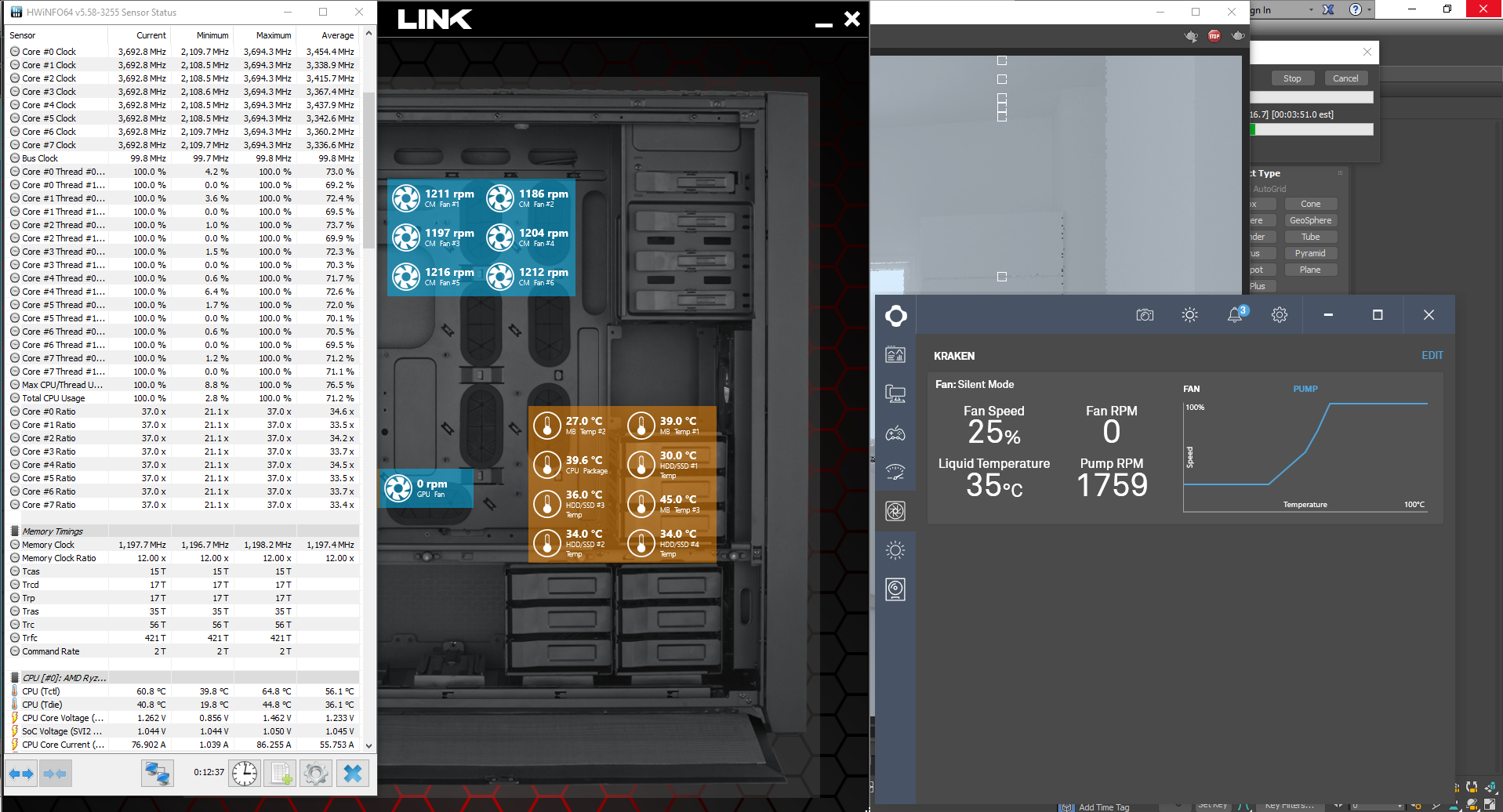
Task: Click HWiNFO scrollbar up arrow
Action: (x=368, y=34)
